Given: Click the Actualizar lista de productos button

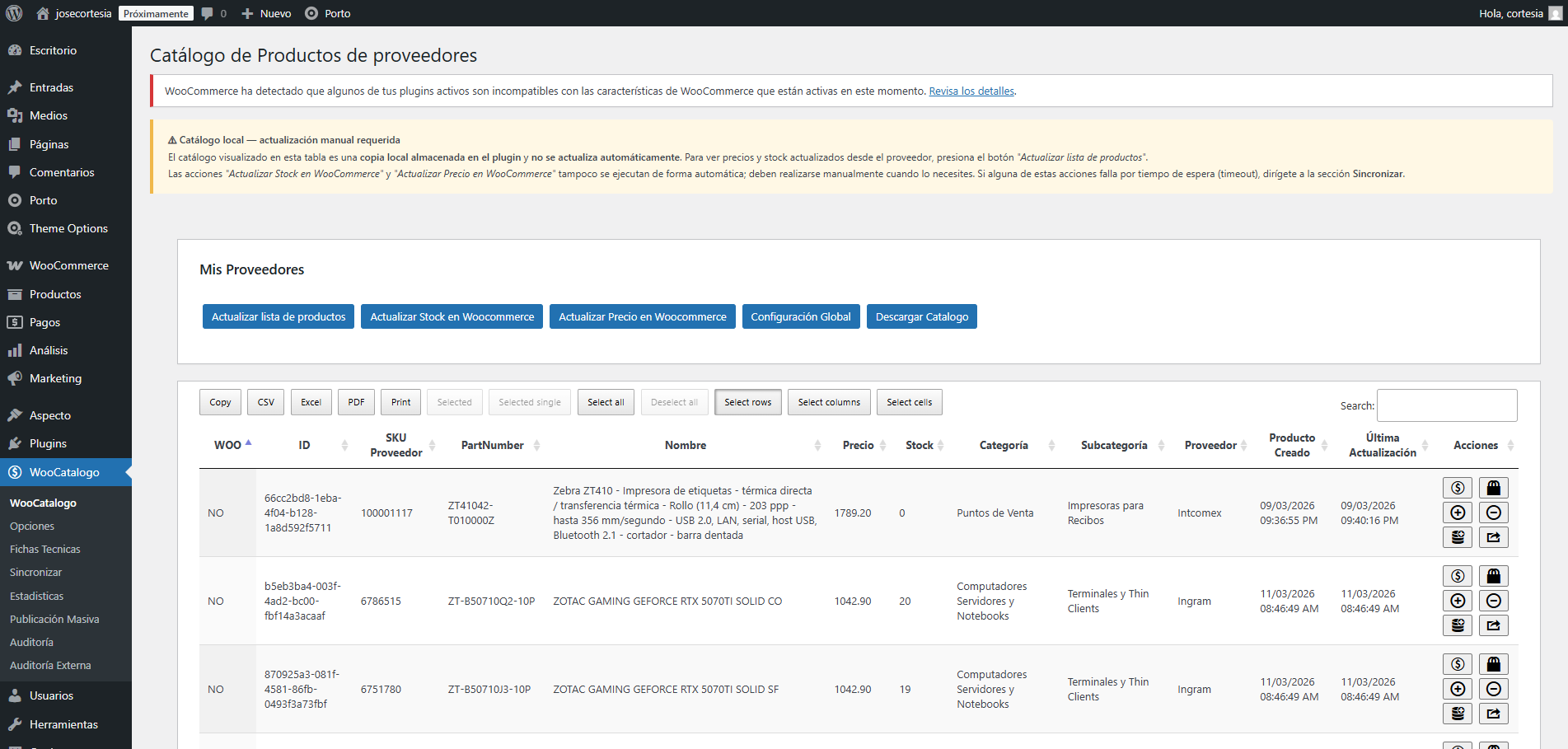Looking at the screenshot, I should click(278, 316).
